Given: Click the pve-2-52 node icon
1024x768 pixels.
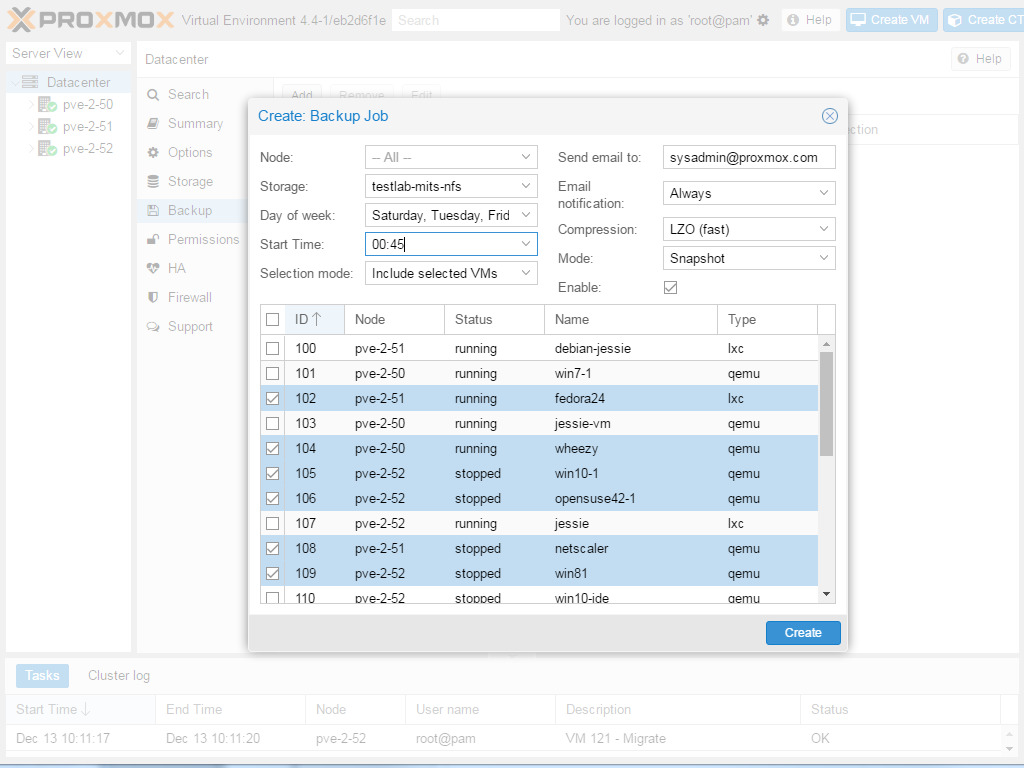Looking at the screenshot, I should (47, 149).
